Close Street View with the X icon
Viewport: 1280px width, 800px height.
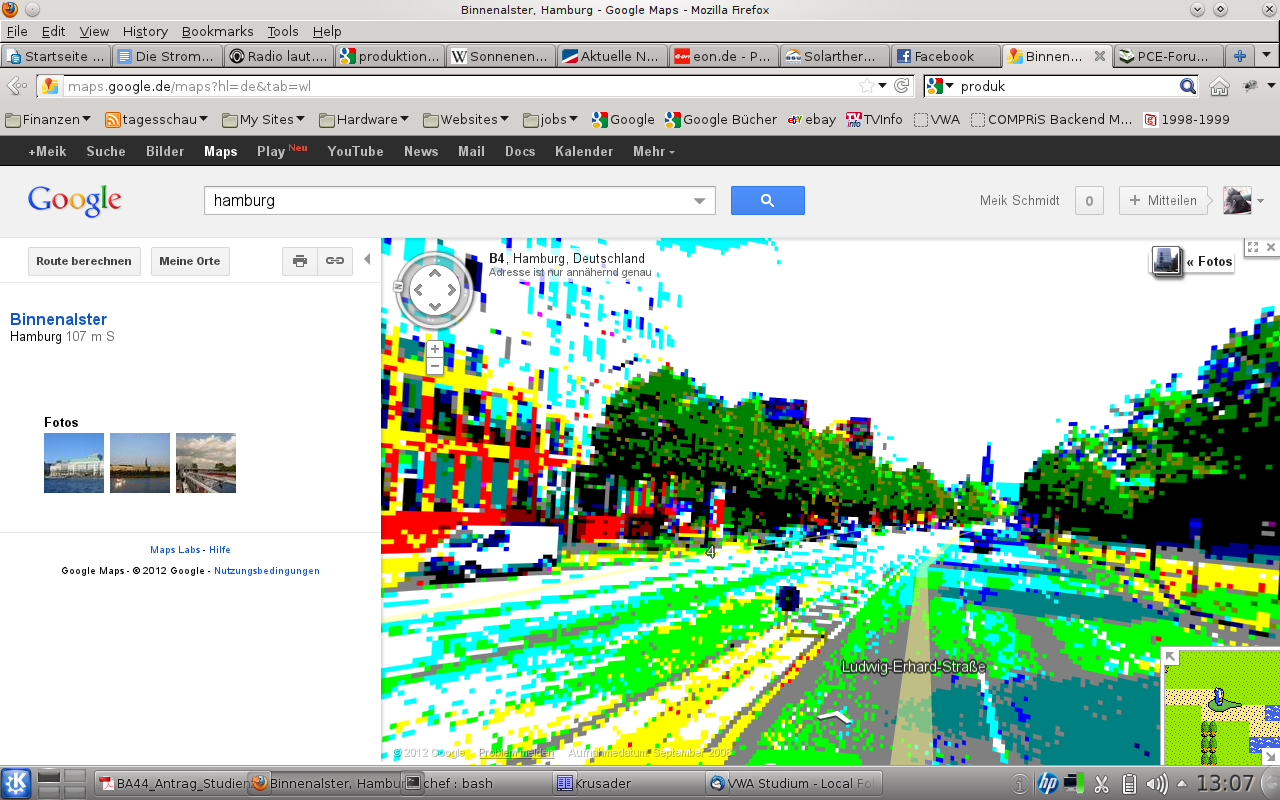coord(1271,247)
